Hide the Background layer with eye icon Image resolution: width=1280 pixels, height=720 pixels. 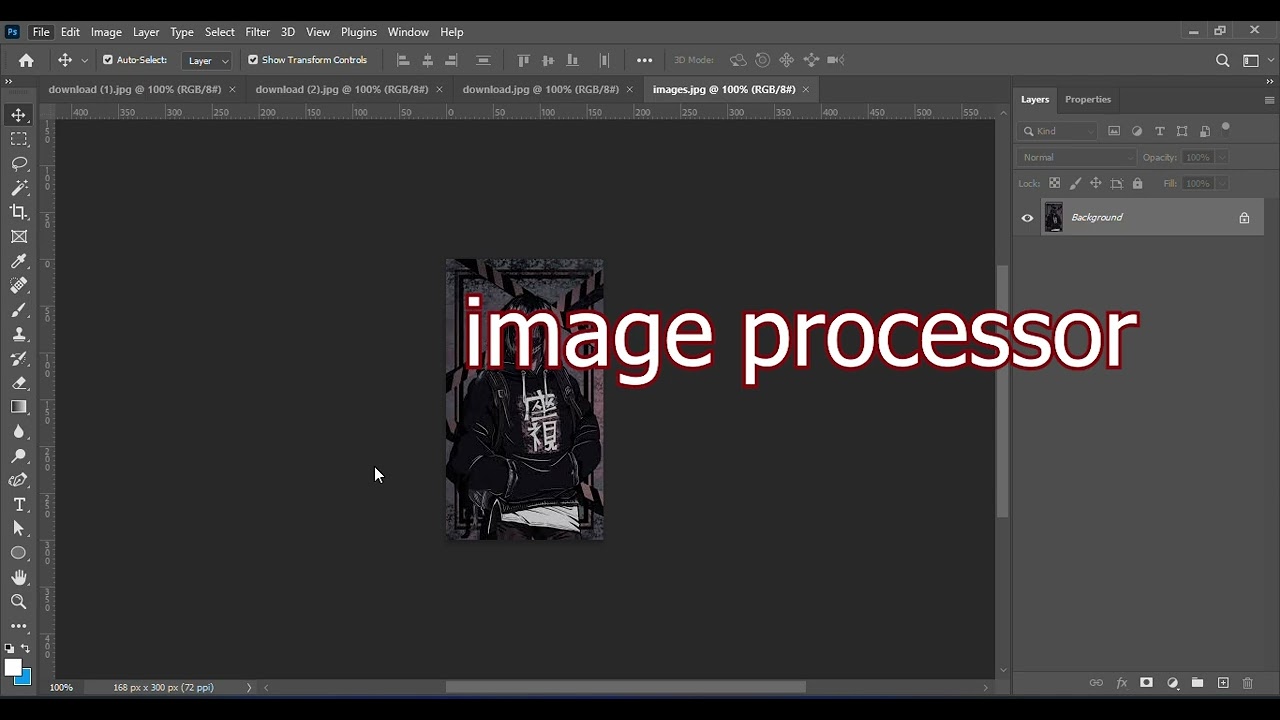[x=1027, y=218]
